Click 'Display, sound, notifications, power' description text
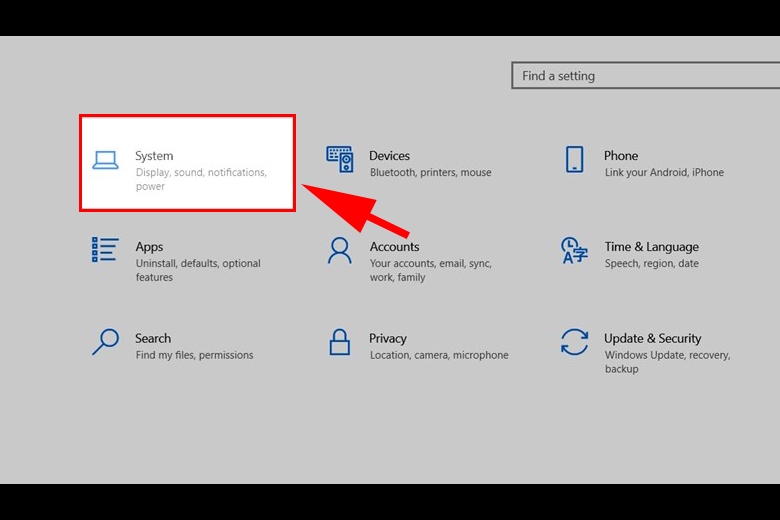 [x=201, y=179]
